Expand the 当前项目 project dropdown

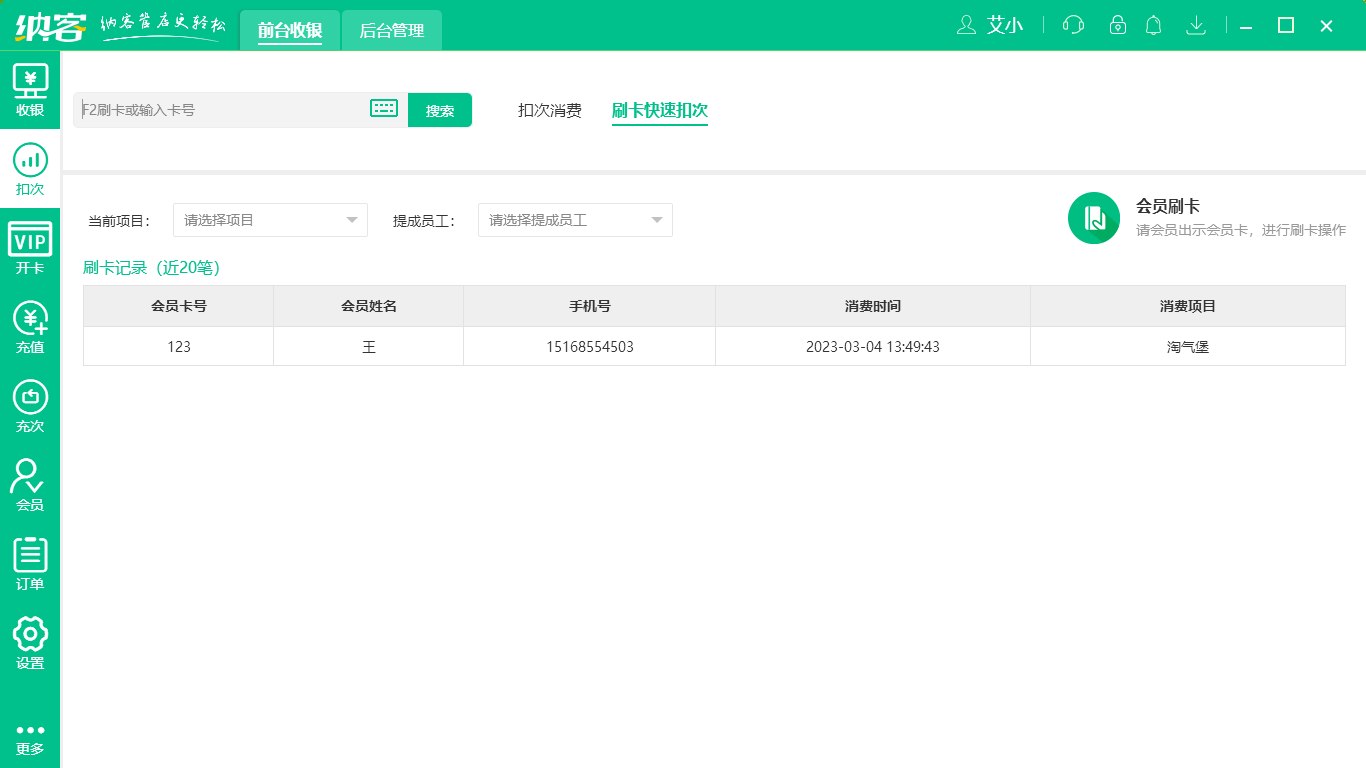(270, 220)
